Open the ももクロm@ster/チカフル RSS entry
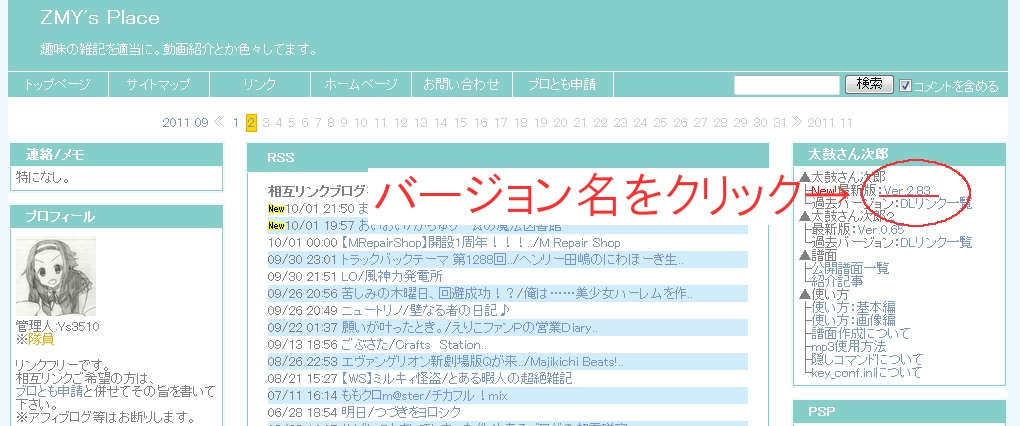 click(x=424, y=395)
